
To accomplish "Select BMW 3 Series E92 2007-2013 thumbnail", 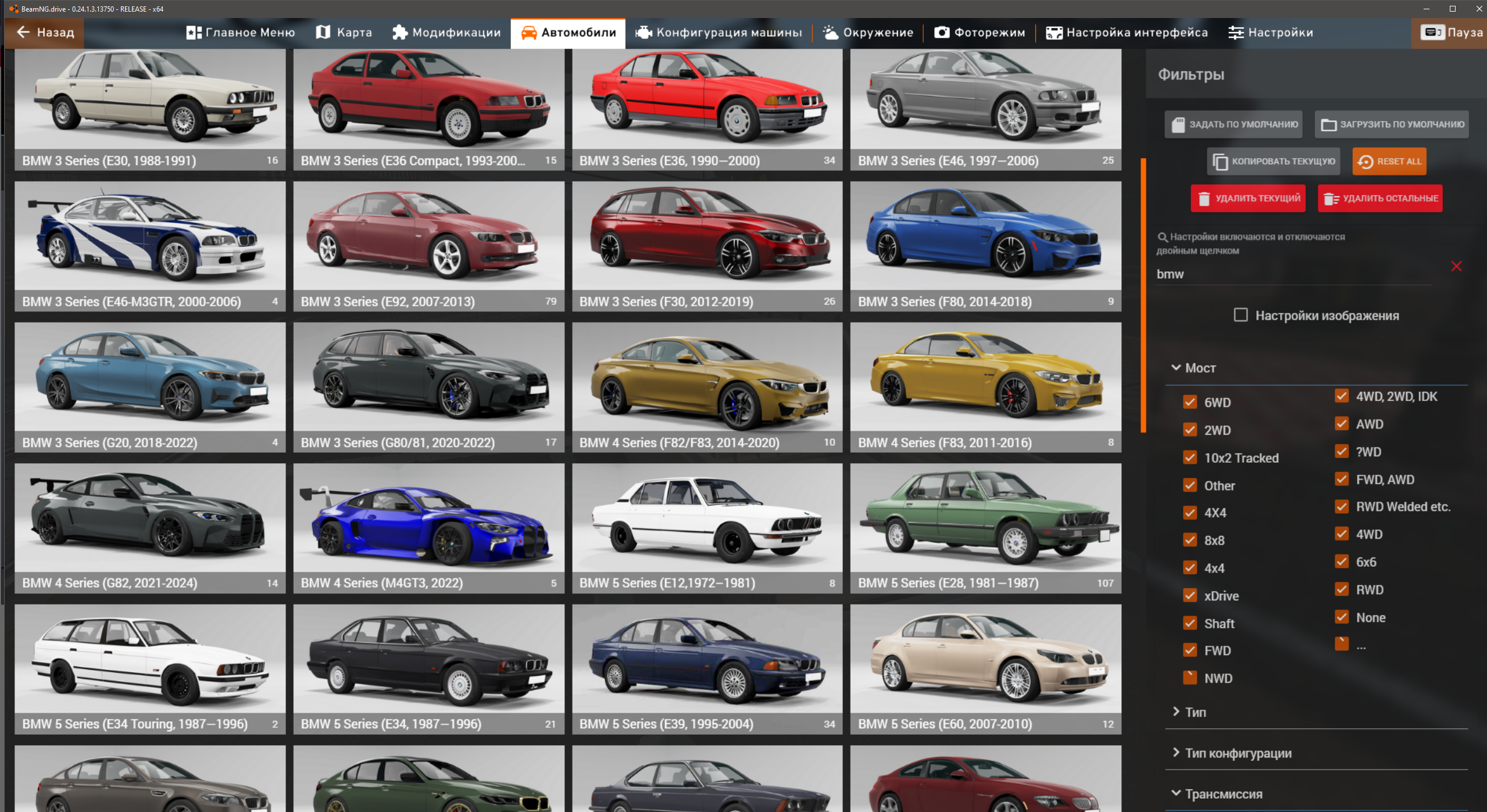I will [x=428, y=246].
